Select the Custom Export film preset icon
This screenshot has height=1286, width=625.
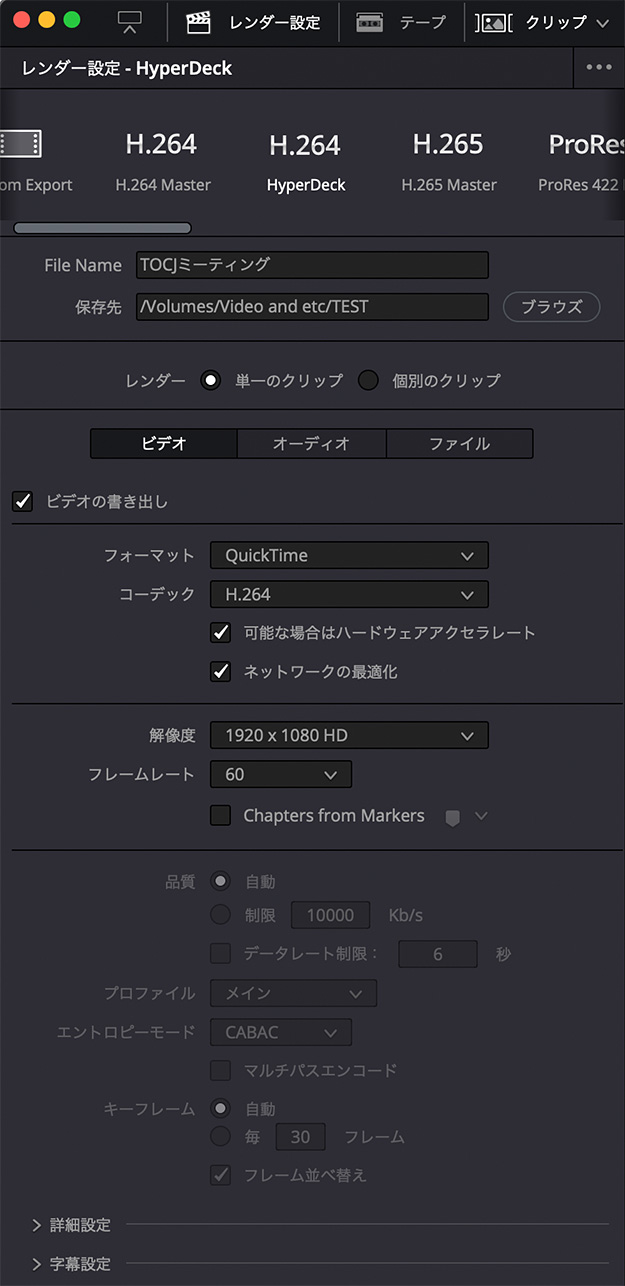[20, 145]
